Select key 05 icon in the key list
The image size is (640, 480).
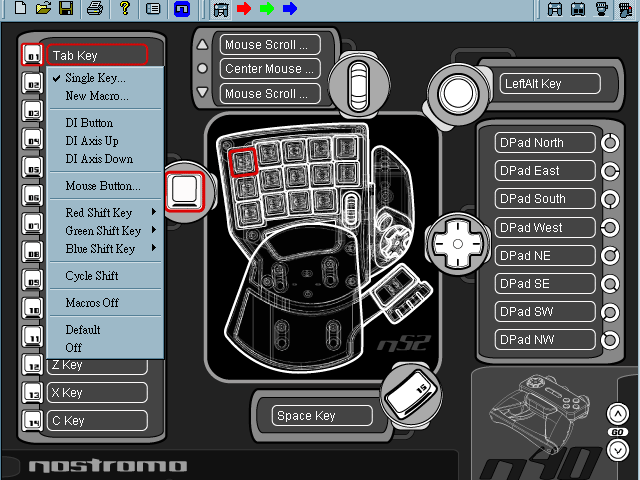point(32,168)
